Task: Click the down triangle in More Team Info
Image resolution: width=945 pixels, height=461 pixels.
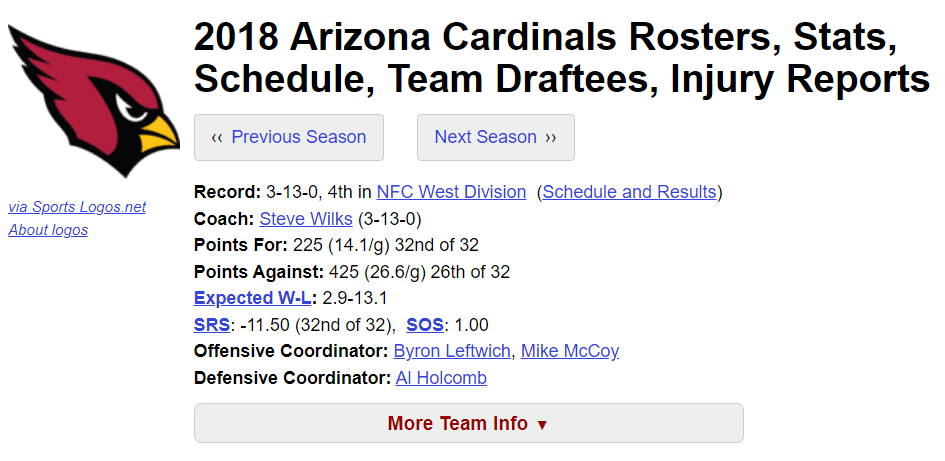Action: click(x=542, y=425)
